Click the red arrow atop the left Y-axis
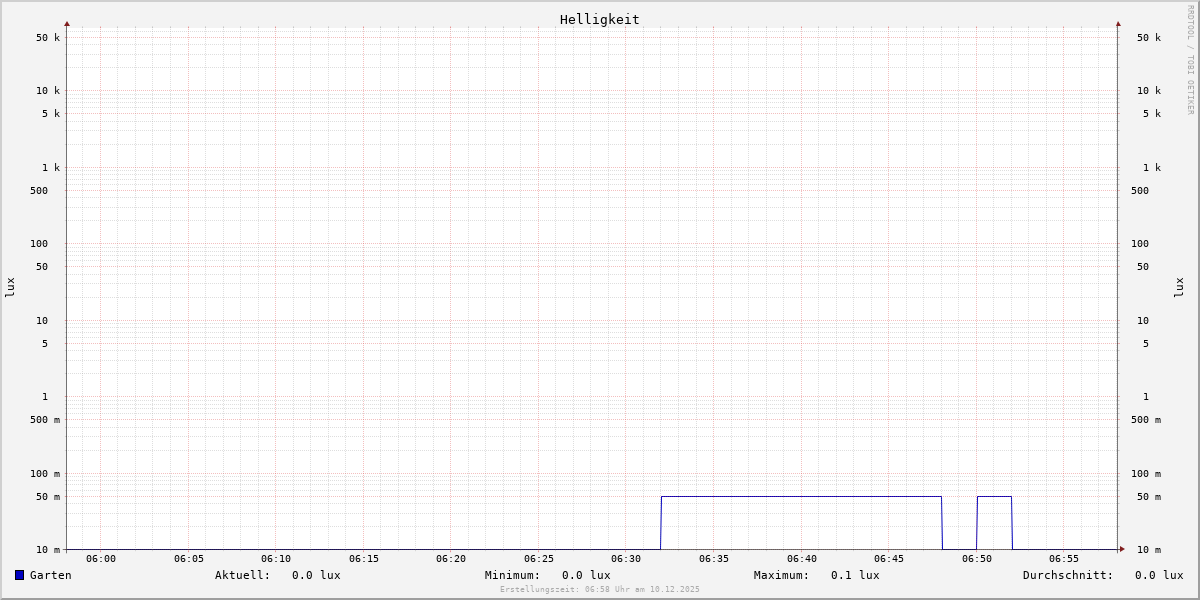1200x600 pixels. tap(67, 24)
